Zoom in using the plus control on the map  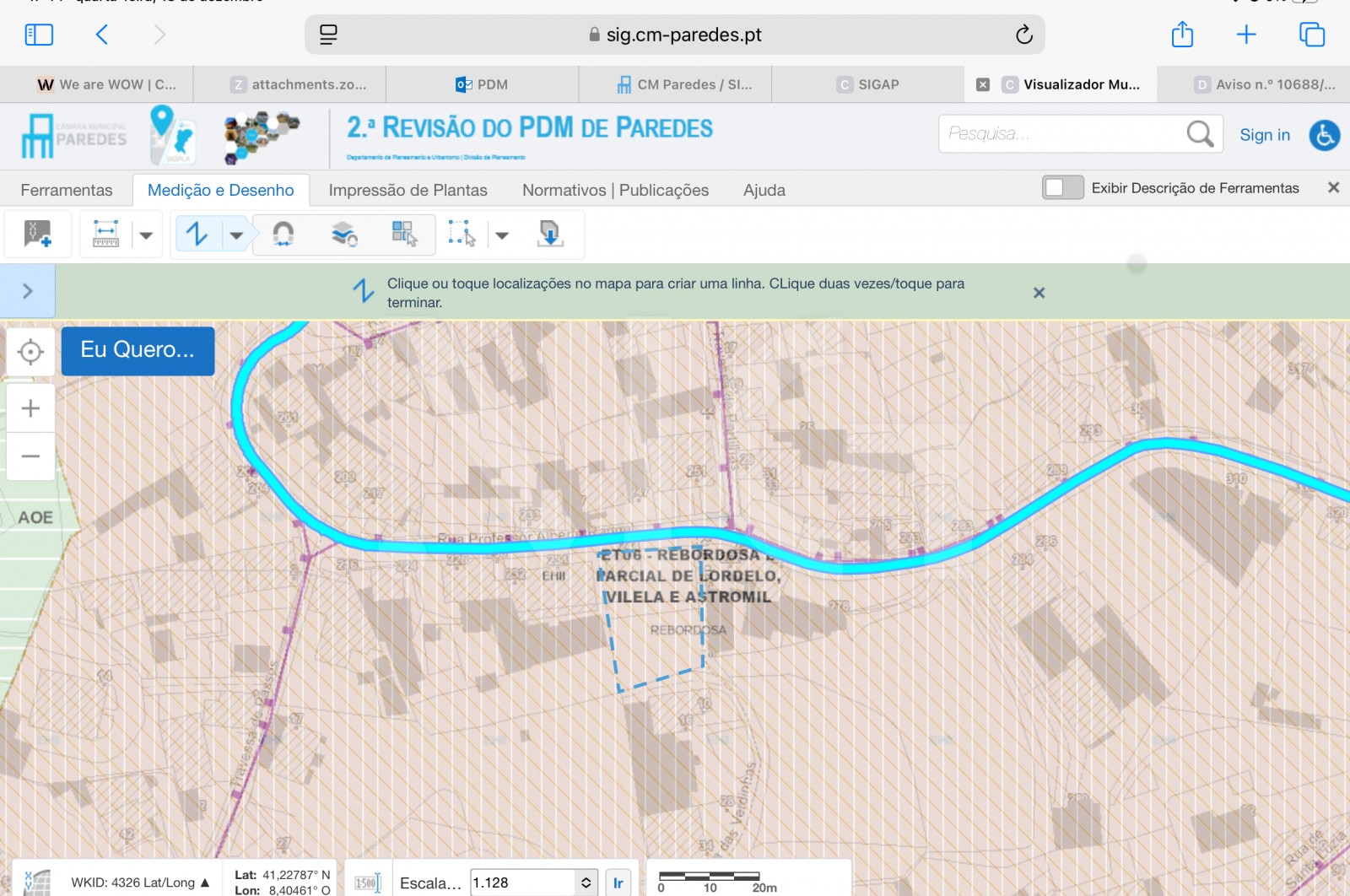[x=30, y=408]
